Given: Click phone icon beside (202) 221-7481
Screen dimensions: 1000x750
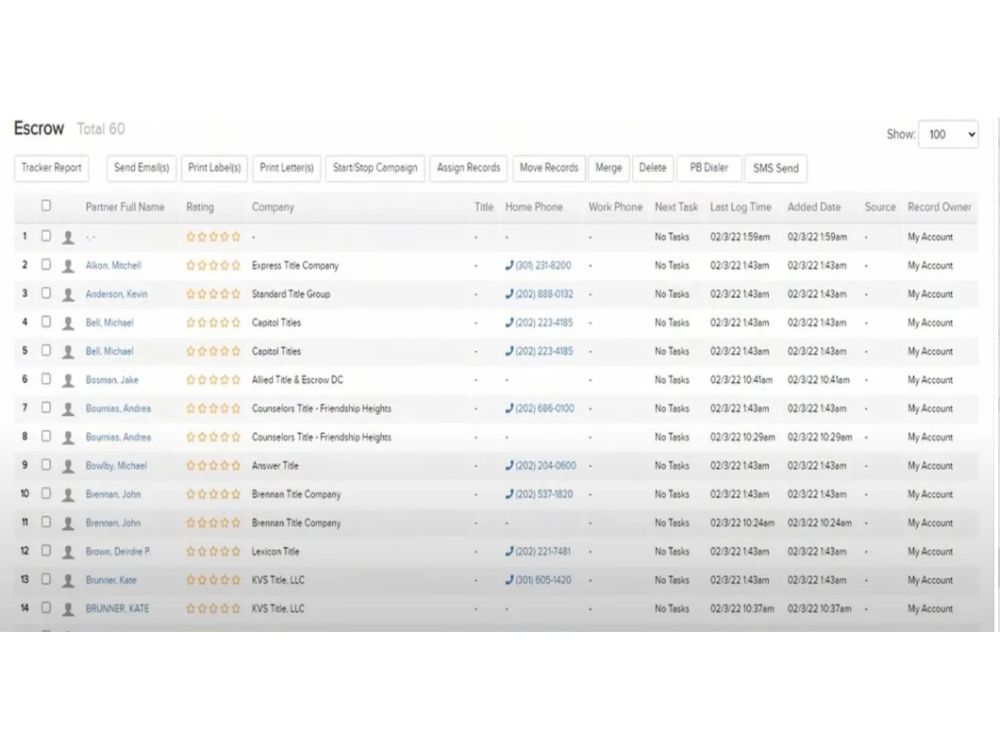Looking at the screenshot, I should pos(509,552).
